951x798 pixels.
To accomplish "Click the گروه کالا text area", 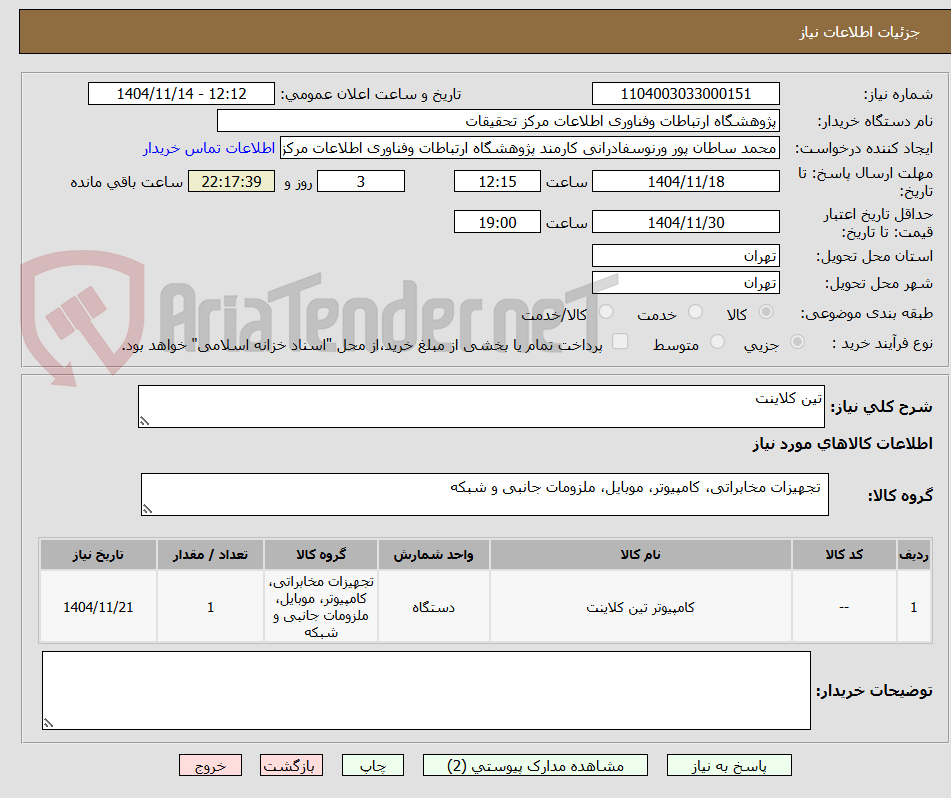I will click(x=485, y=495).
